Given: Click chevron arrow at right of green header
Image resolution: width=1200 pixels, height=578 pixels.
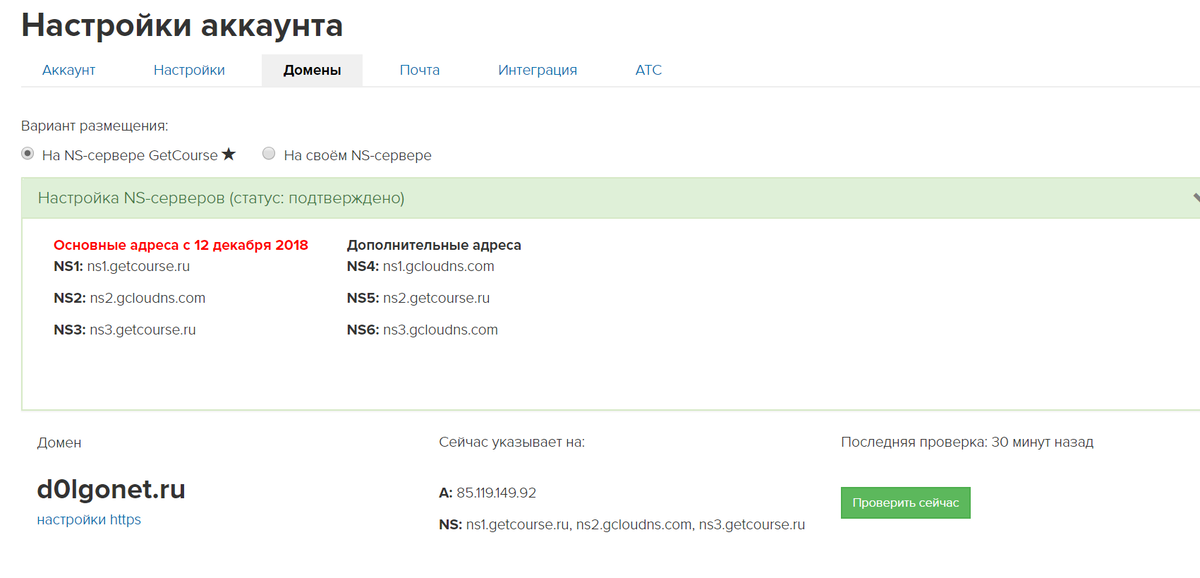Looking at the screenshot, I should tap(1194, 198).
